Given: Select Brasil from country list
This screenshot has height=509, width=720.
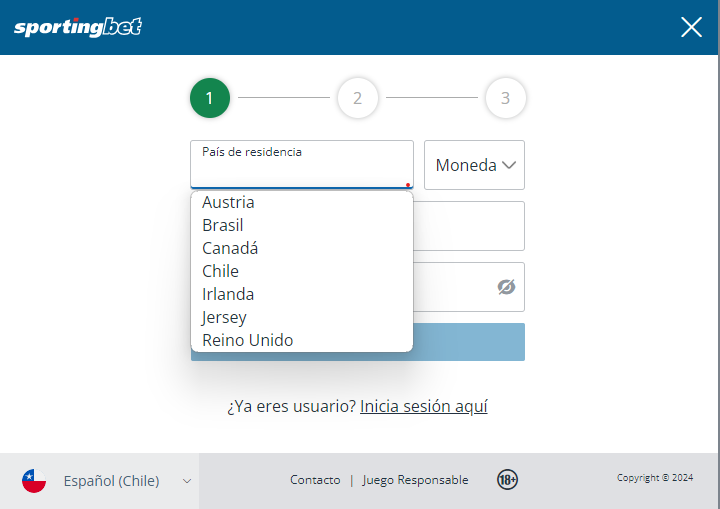Looking at the screenshot, I should [223, 225].
